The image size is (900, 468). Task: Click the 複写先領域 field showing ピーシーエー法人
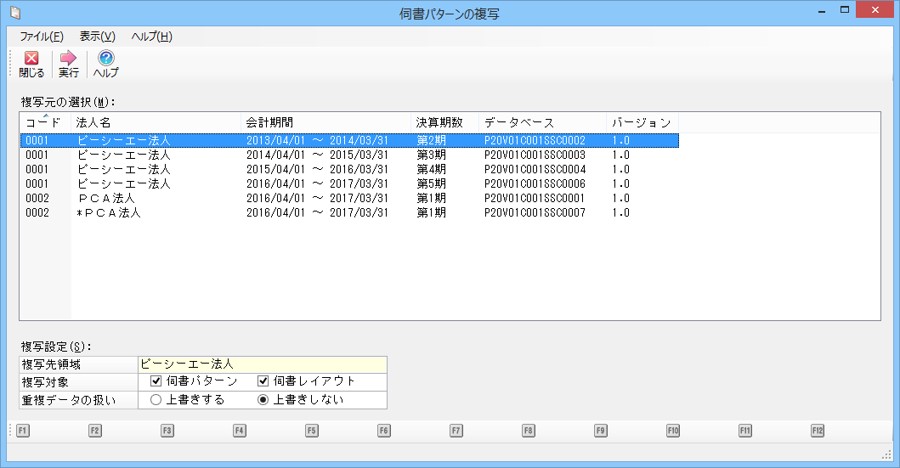tap(262, 364)
